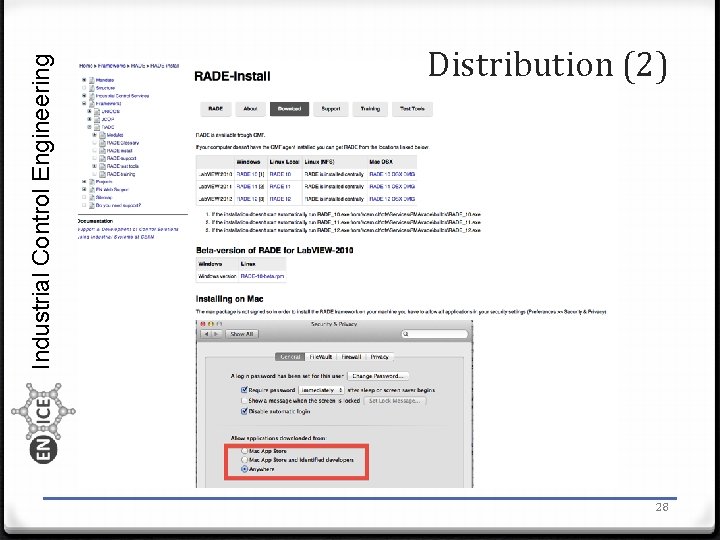Download RADE 11 Linux Local link
Screen dimensions: 720x540
(x=280, y=187)
